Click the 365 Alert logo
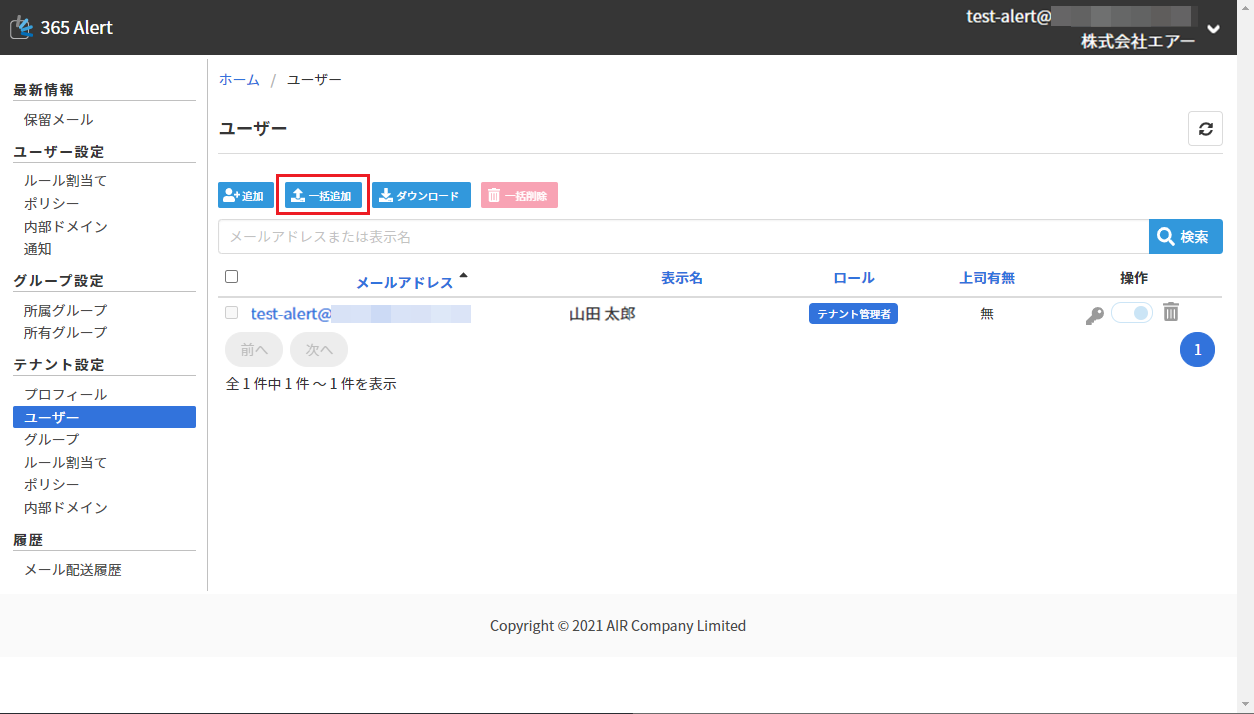Image resolution: width=1254 pixels, height=714 pixels. click(x=62, y=28)
